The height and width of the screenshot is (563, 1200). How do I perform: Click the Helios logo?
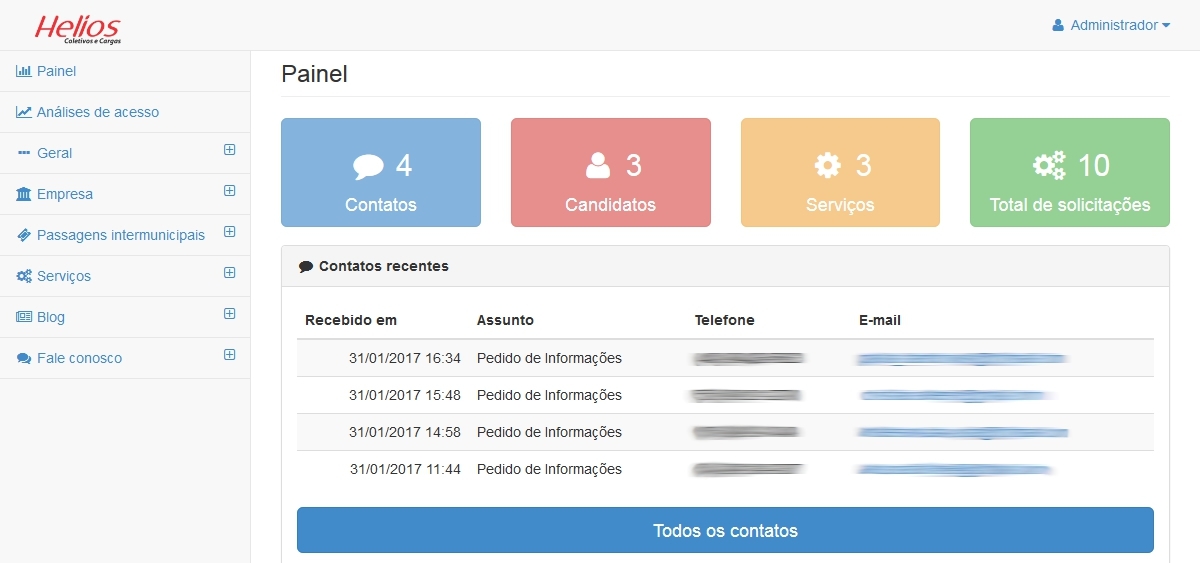pos(78,29)
